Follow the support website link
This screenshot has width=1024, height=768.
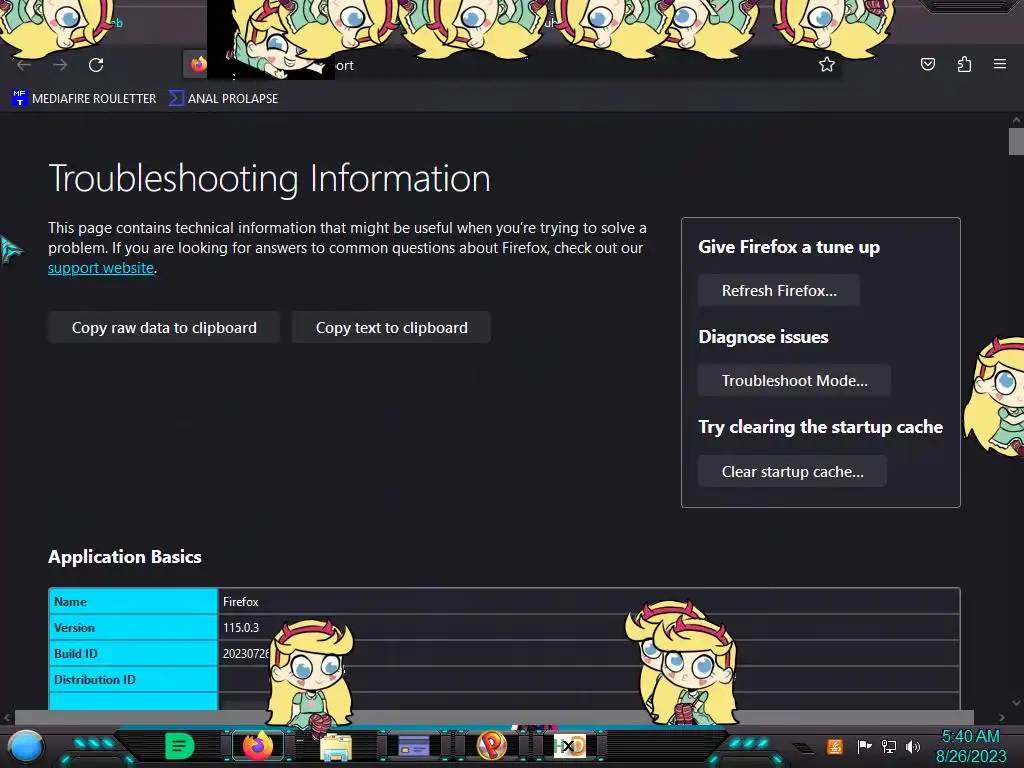tap(101, 268)
